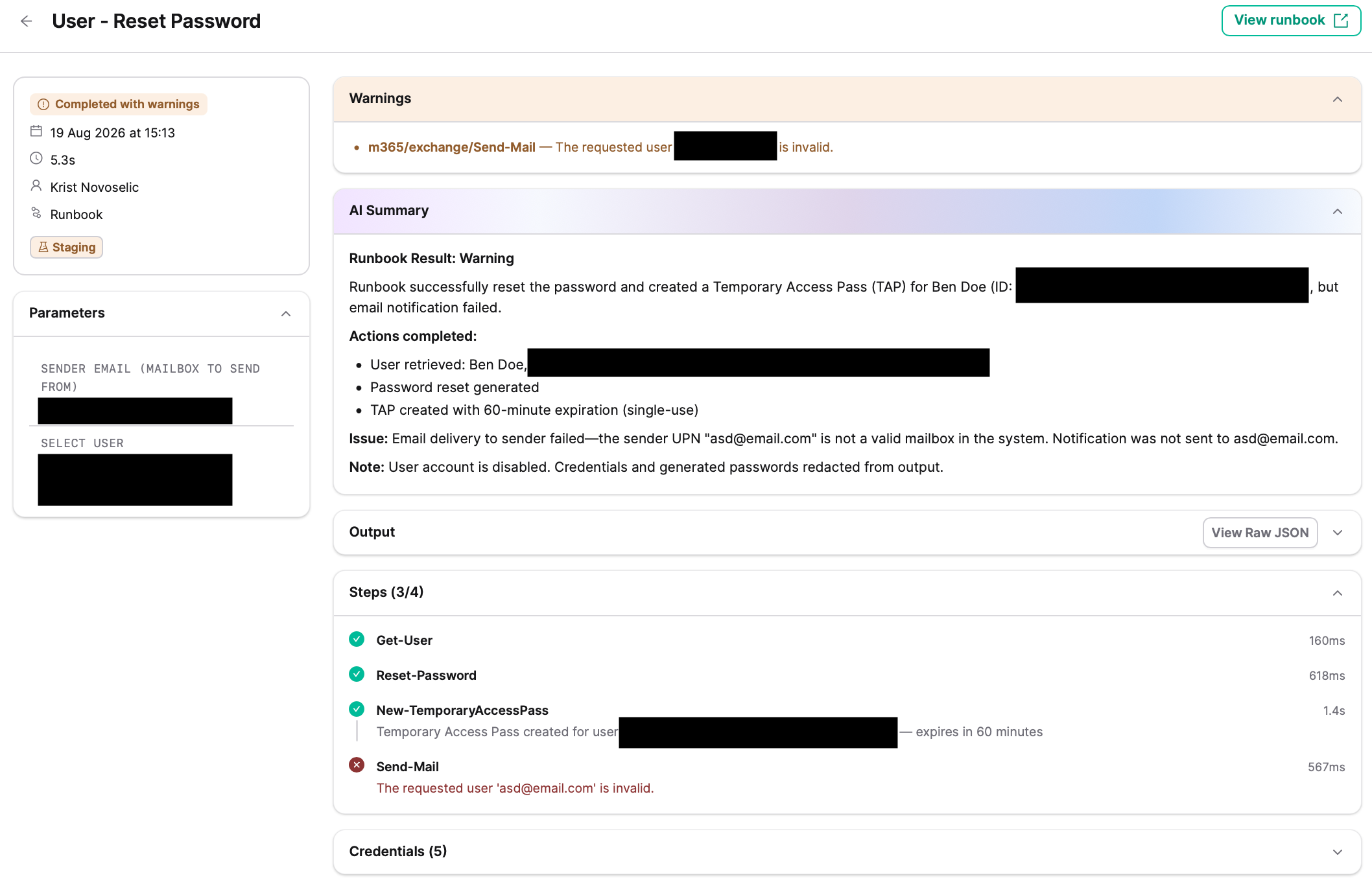Click the user icon beside Krist Novoselic

pyautogui.click(x=36, y=186)
